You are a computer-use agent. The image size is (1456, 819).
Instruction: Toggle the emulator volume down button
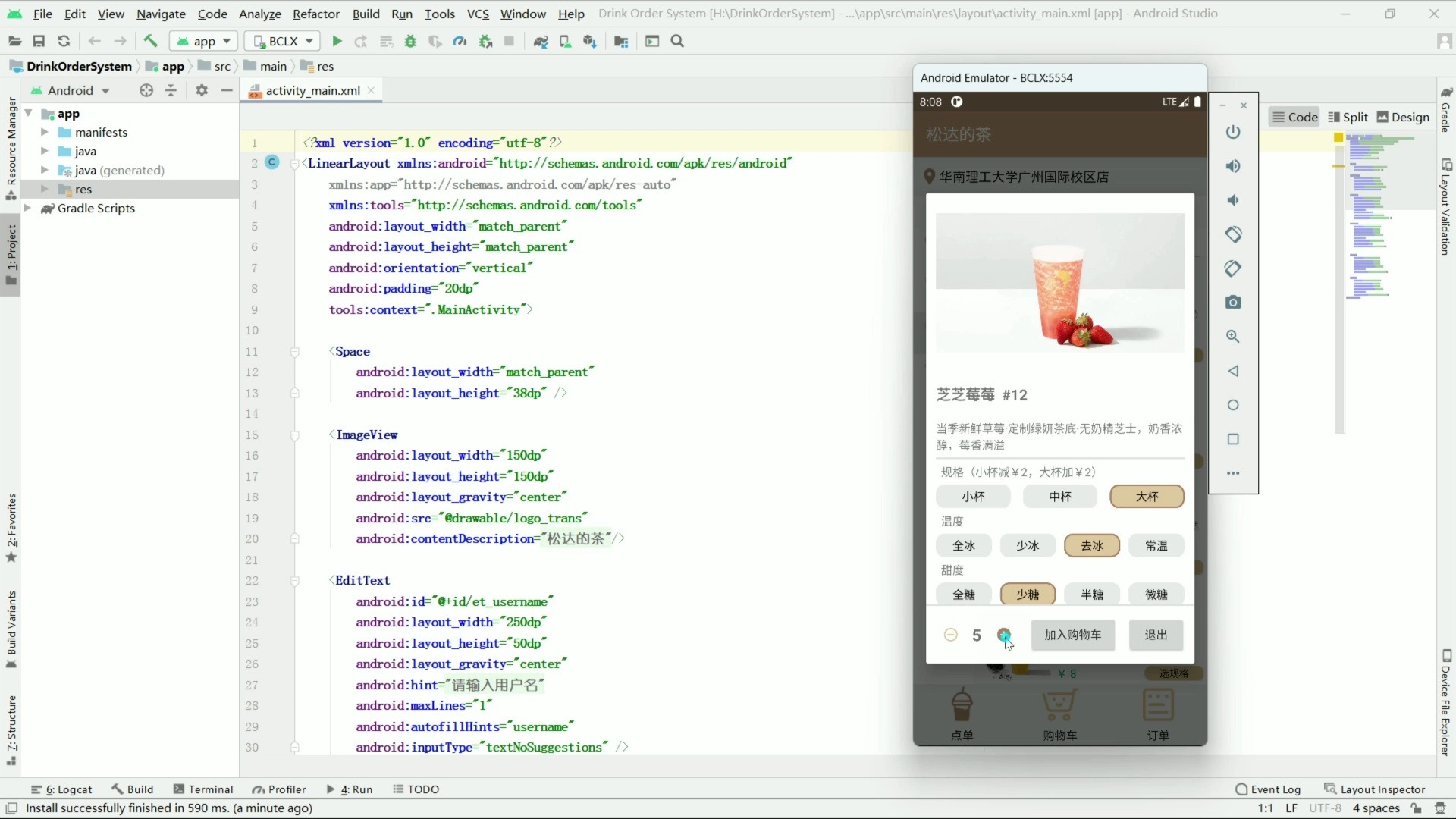pyautogui.click(x=1233, y=200)
